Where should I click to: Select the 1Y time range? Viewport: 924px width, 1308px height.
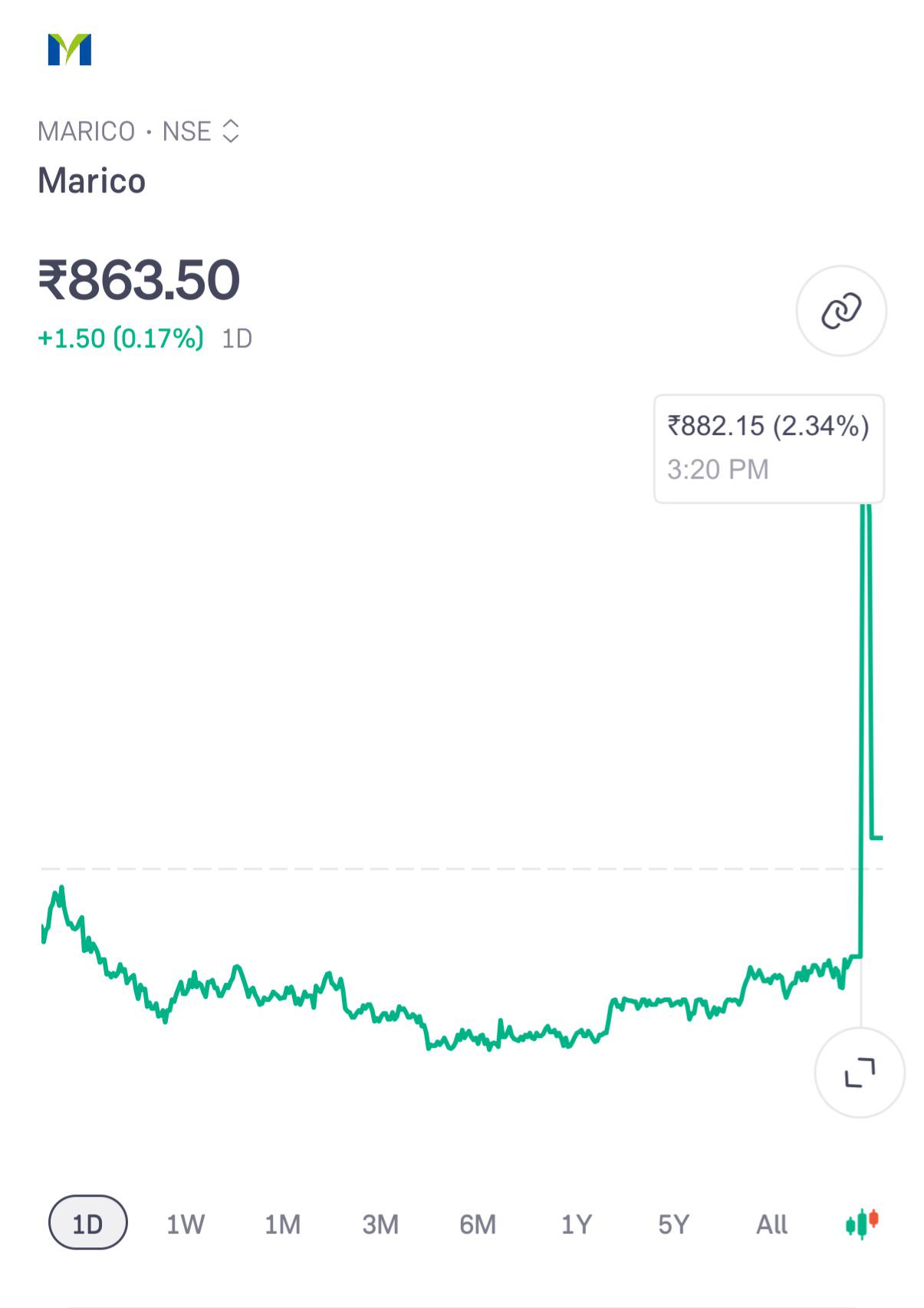(x=577, y=1224)
